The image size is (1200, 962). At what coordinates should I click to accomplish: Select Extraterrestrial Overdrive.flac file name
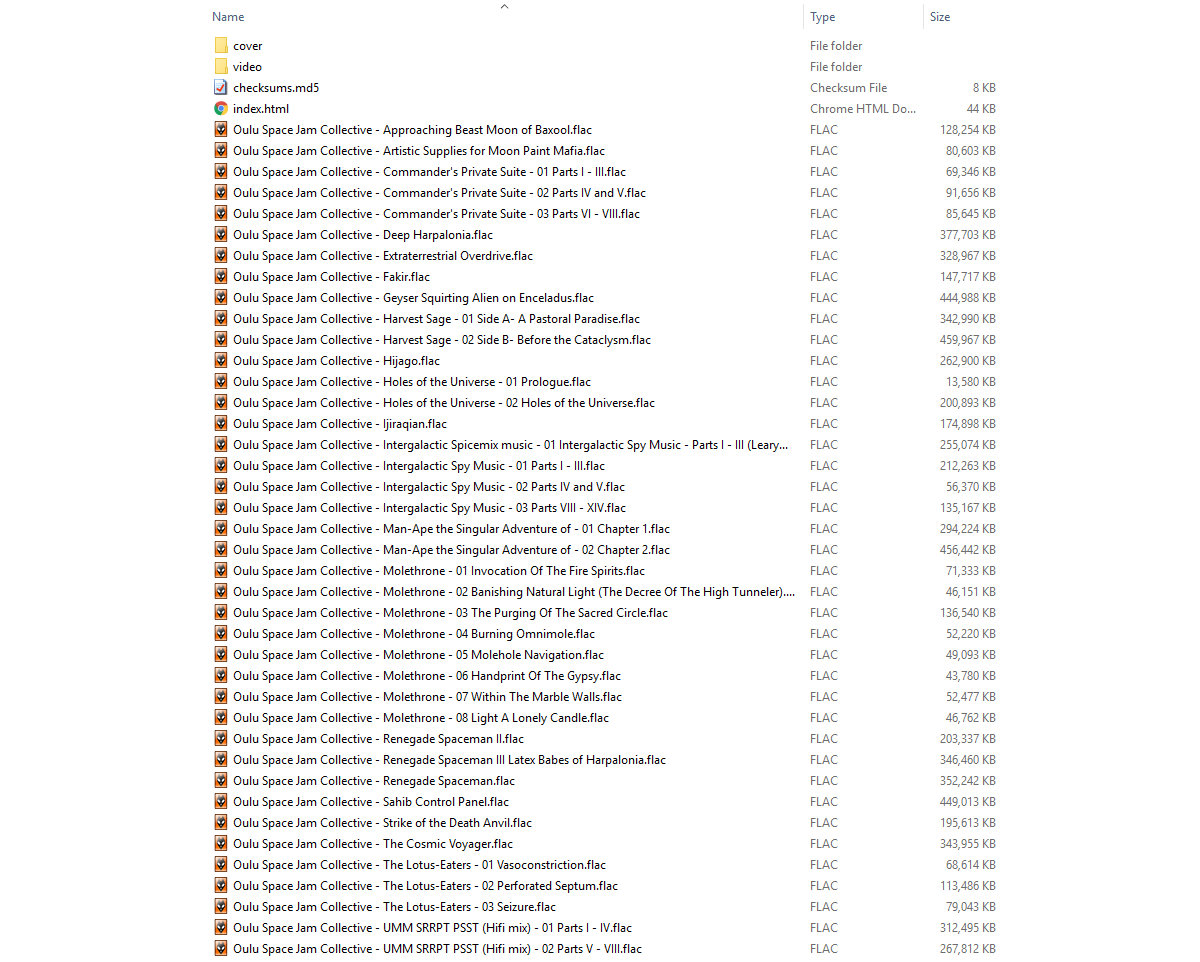[x=383, y=256]
